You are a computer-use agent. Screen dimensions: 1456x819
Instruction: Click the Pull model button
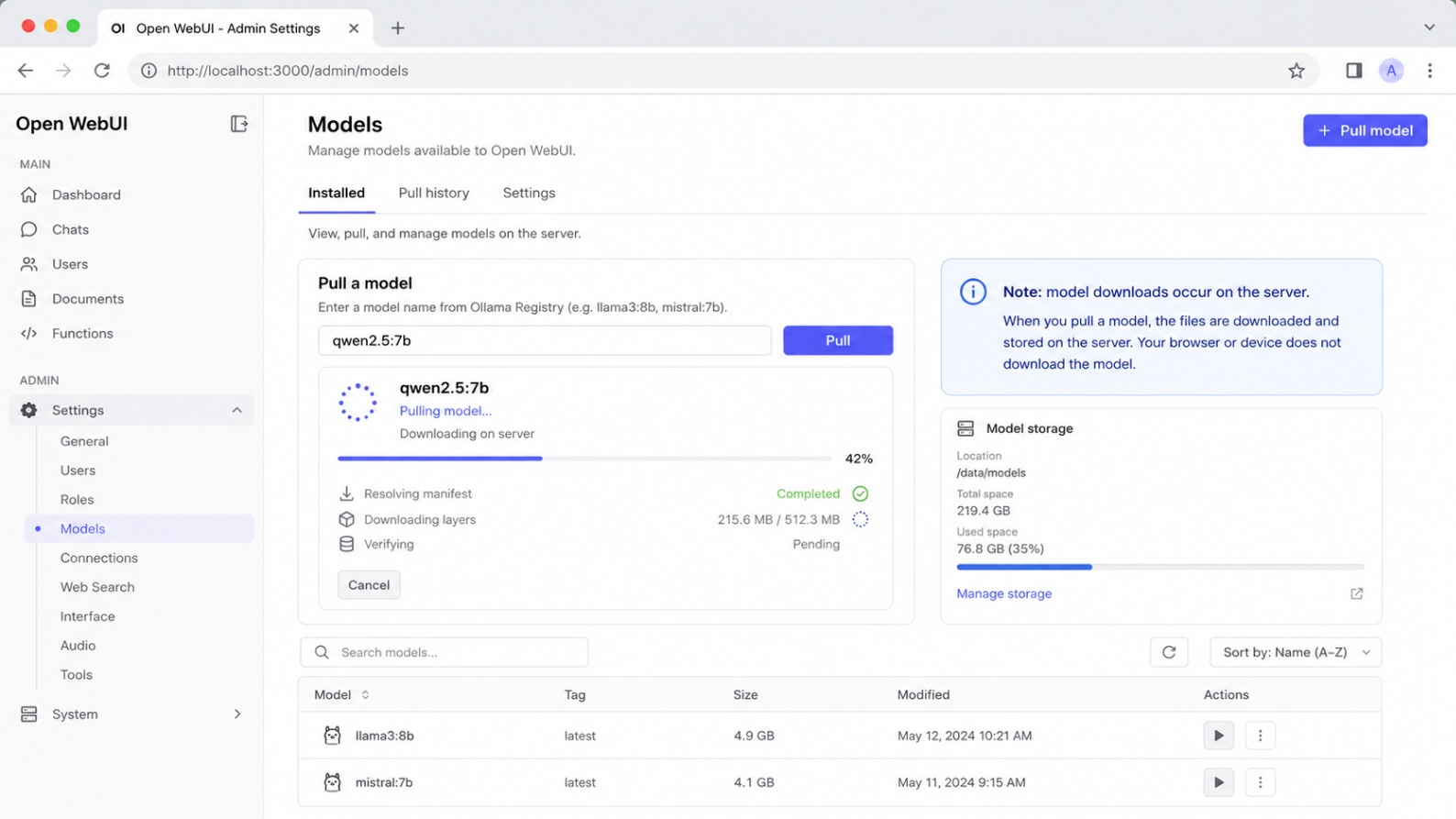coord(1364,130)
